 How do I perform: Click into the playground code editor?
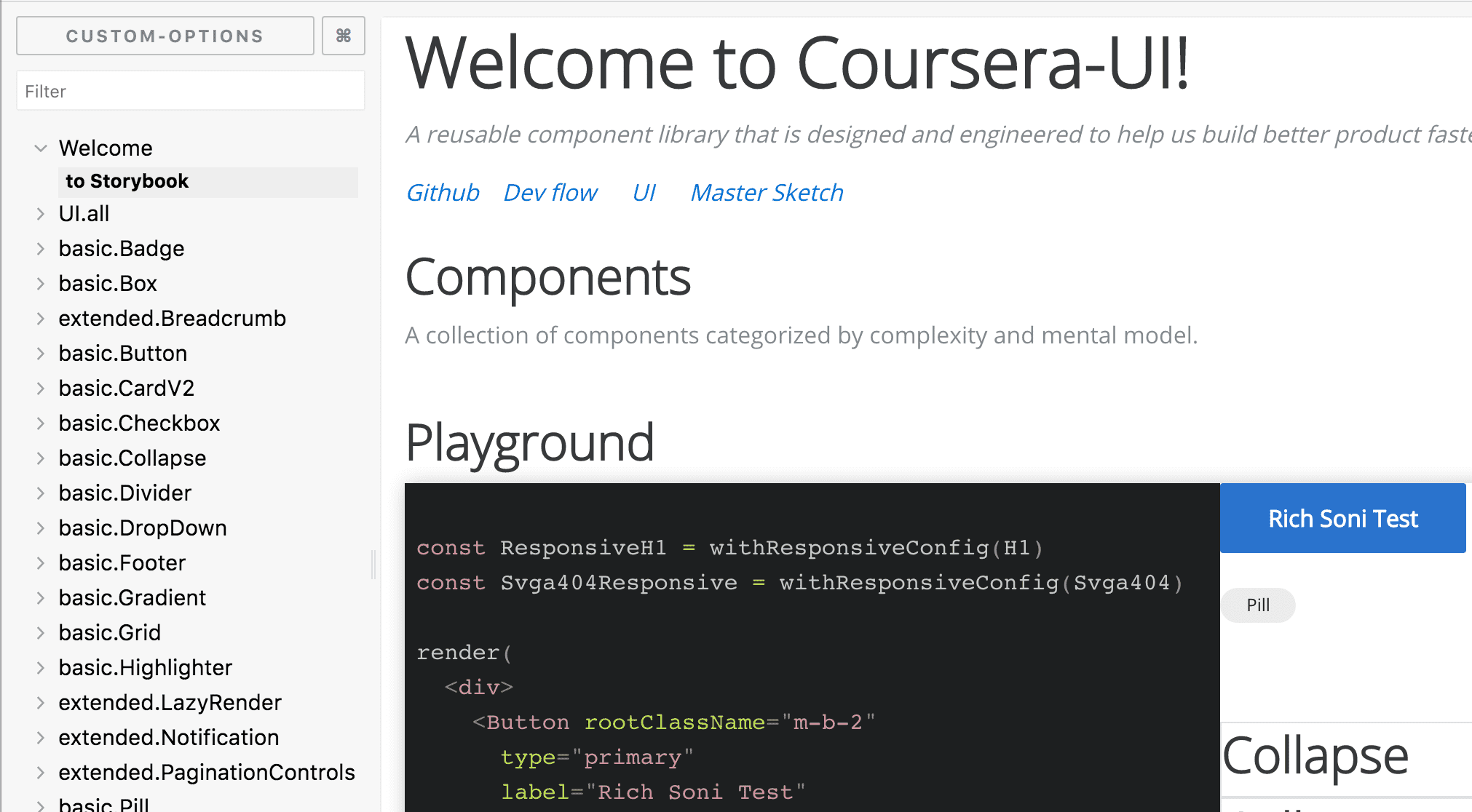point(812,648)
